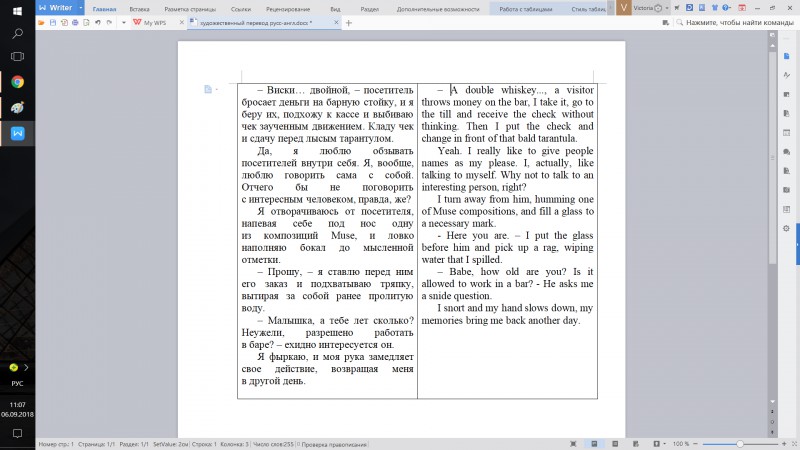
Task: Switch to the My WPS document tab
Action: pos(155,22)
